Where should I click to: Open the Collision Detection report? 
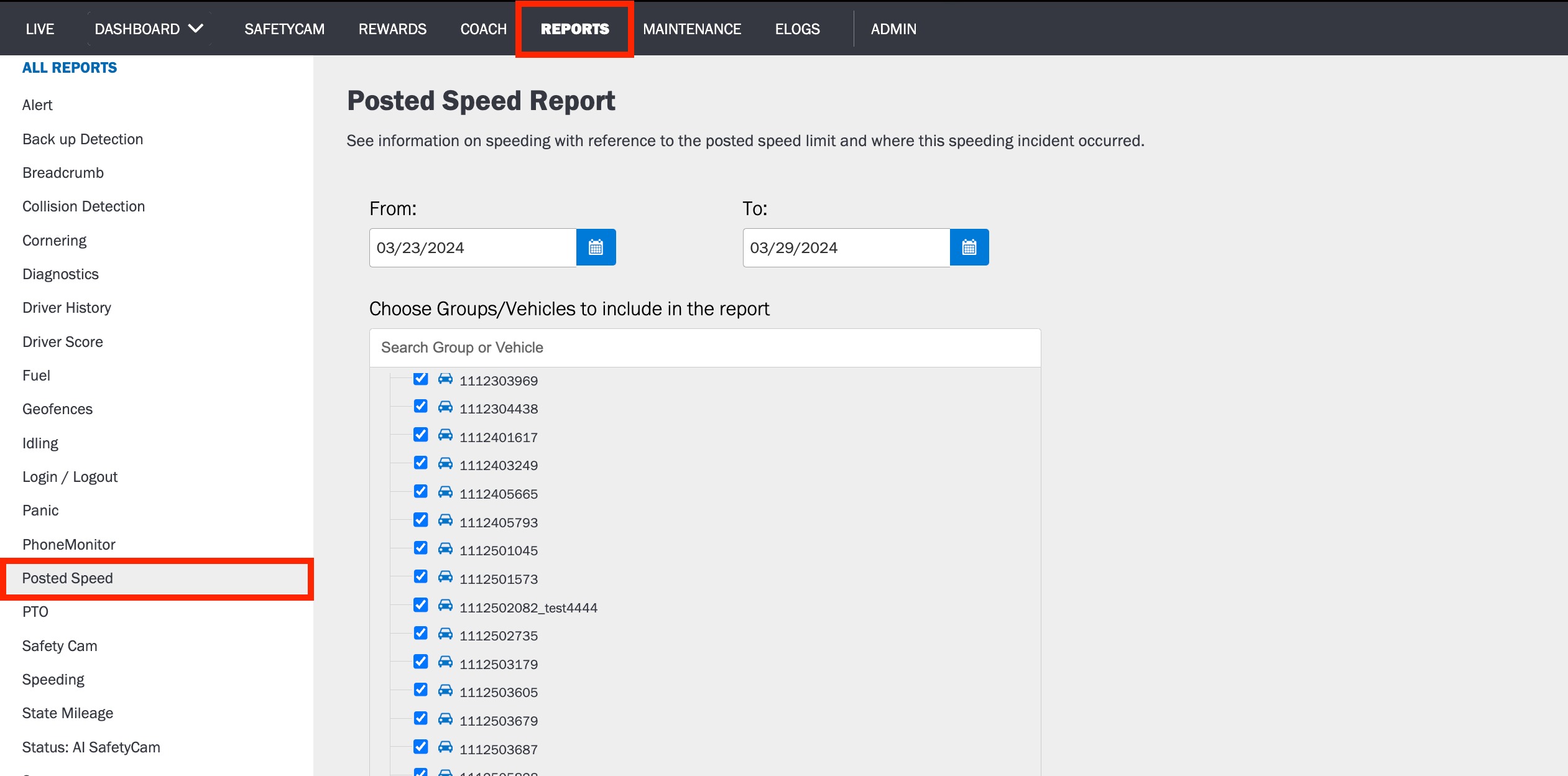83,206
